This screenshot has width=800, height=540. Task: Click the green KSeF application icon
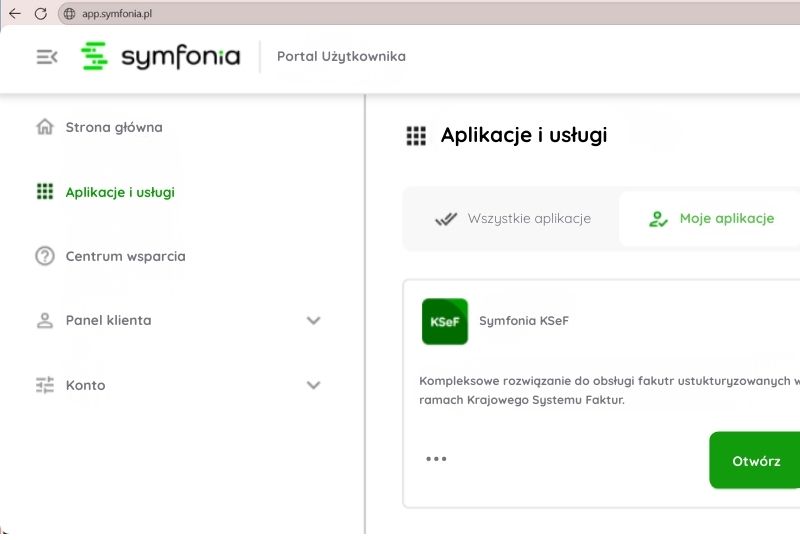click(444, 321)
